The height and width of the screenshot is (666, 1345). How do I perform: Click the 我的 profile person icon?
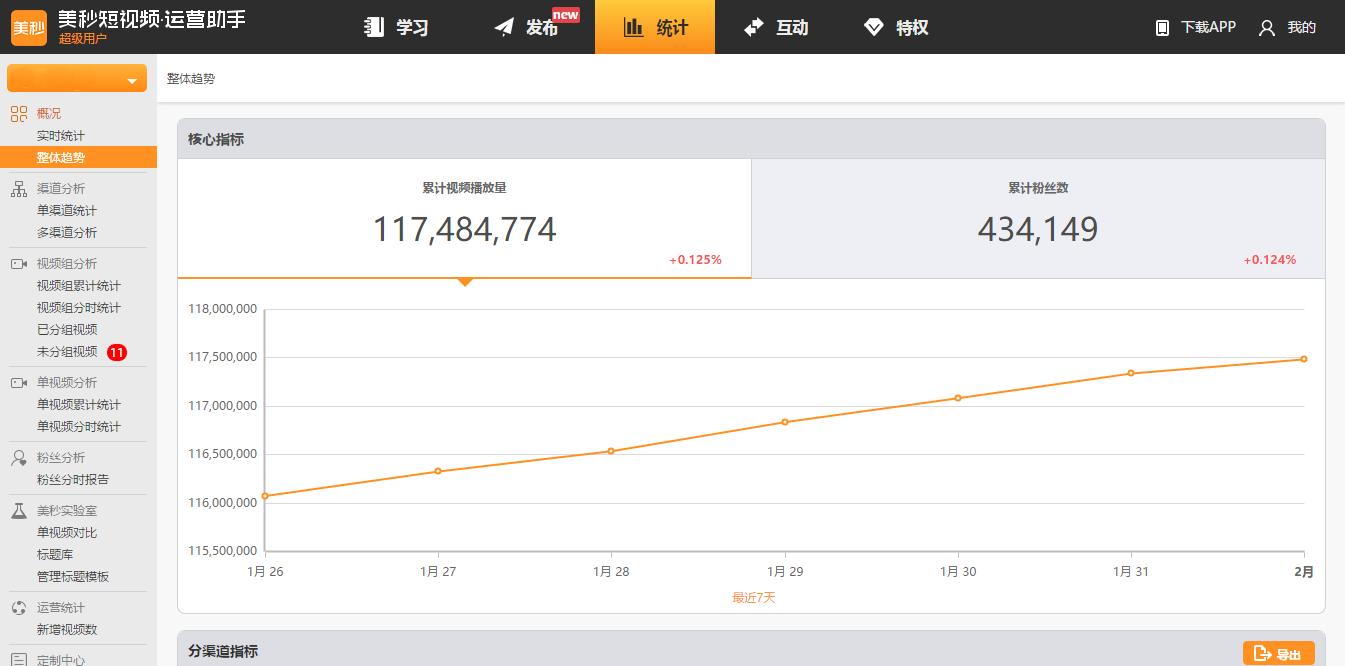[x=1266, y=27]
